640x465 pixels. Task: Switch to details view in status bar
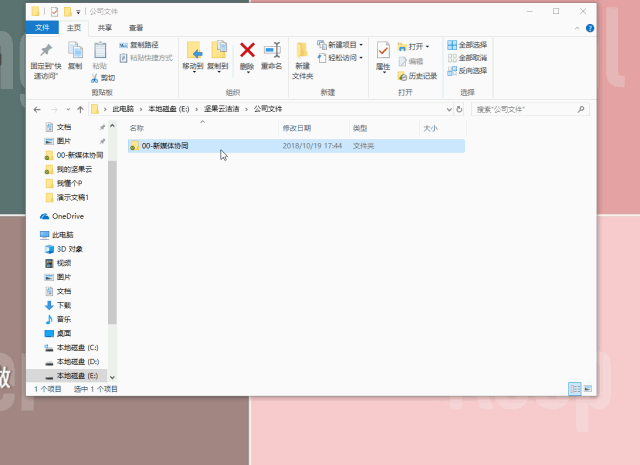tap(575, 389)
